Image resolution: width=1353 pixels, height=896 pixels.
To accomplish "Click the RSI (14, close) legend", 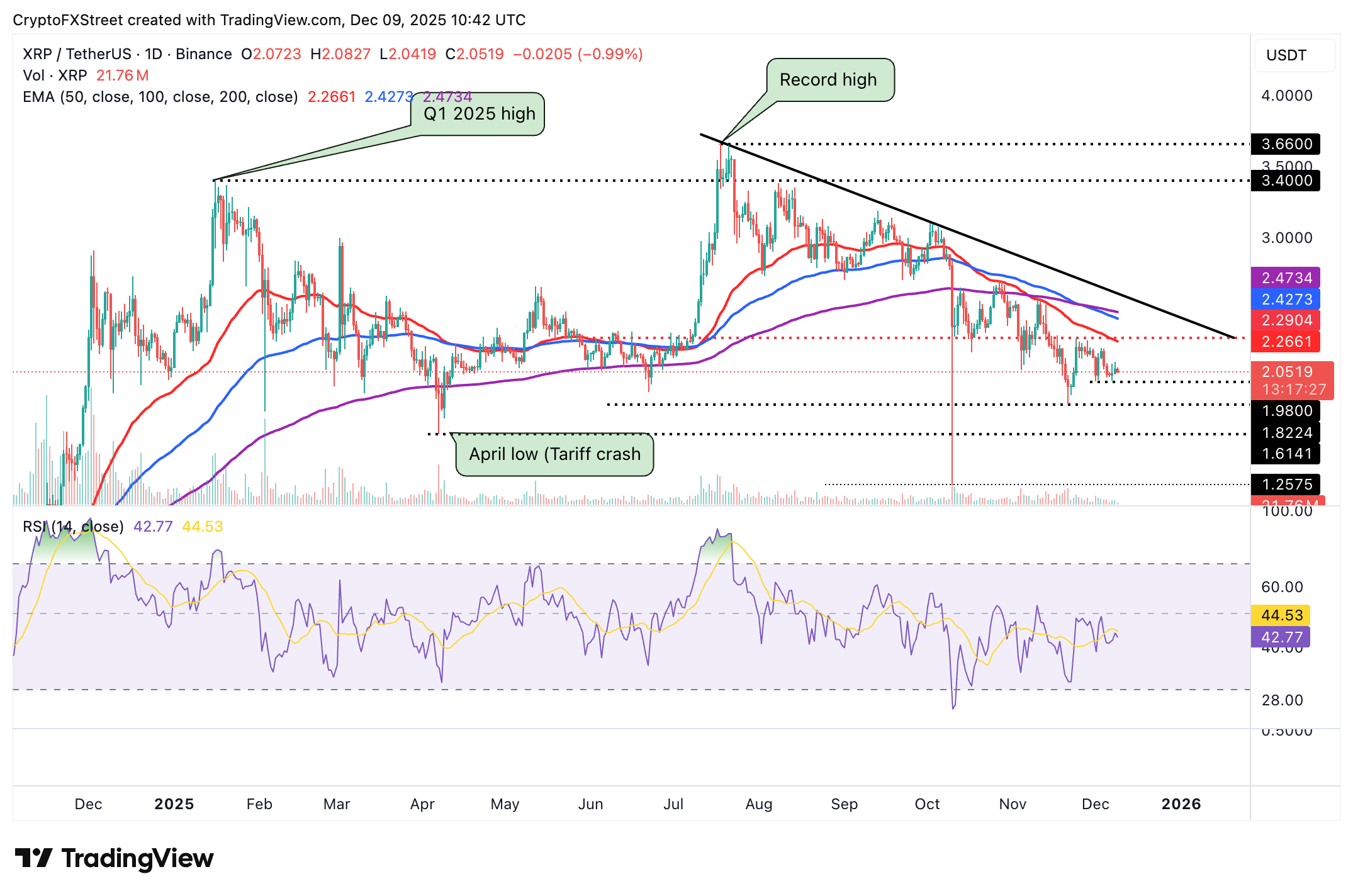I will (72, 527).
